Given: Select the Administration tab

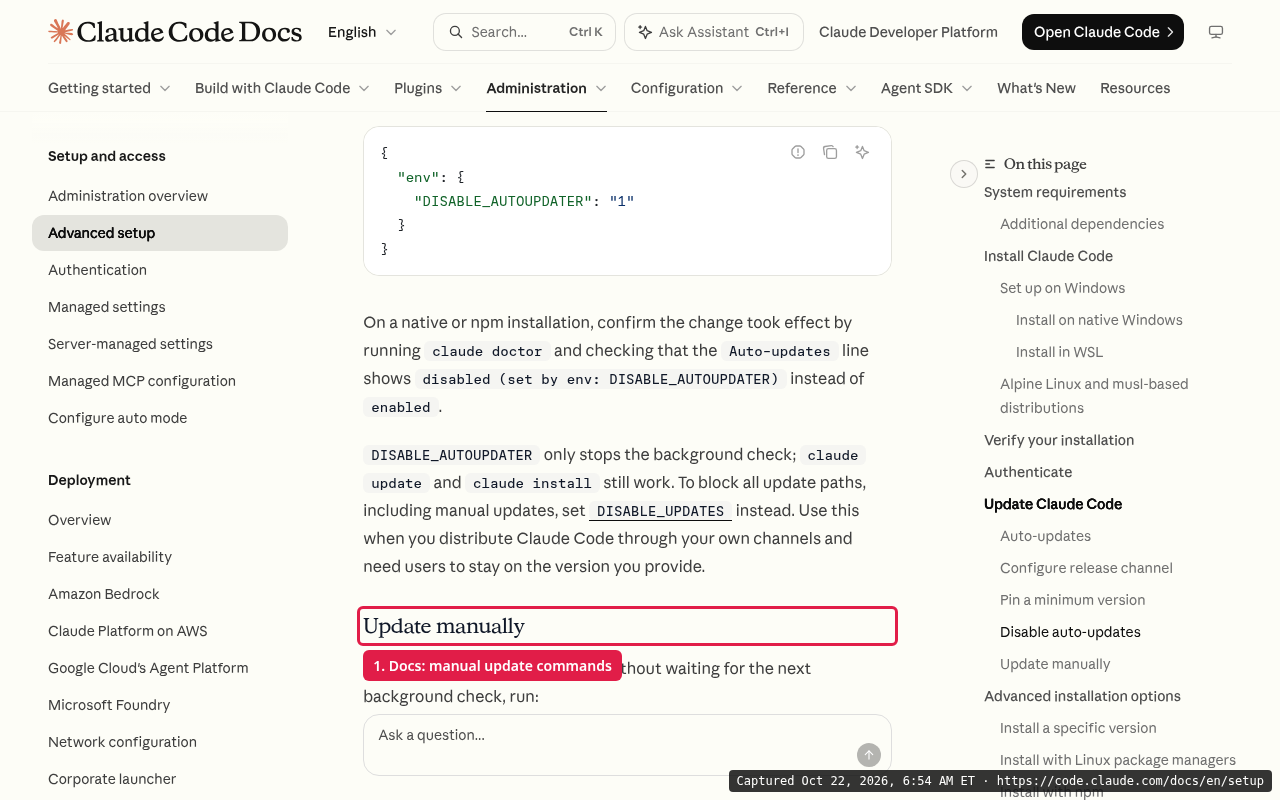Looking at the screenshot, I should click(x=547, y=88).
